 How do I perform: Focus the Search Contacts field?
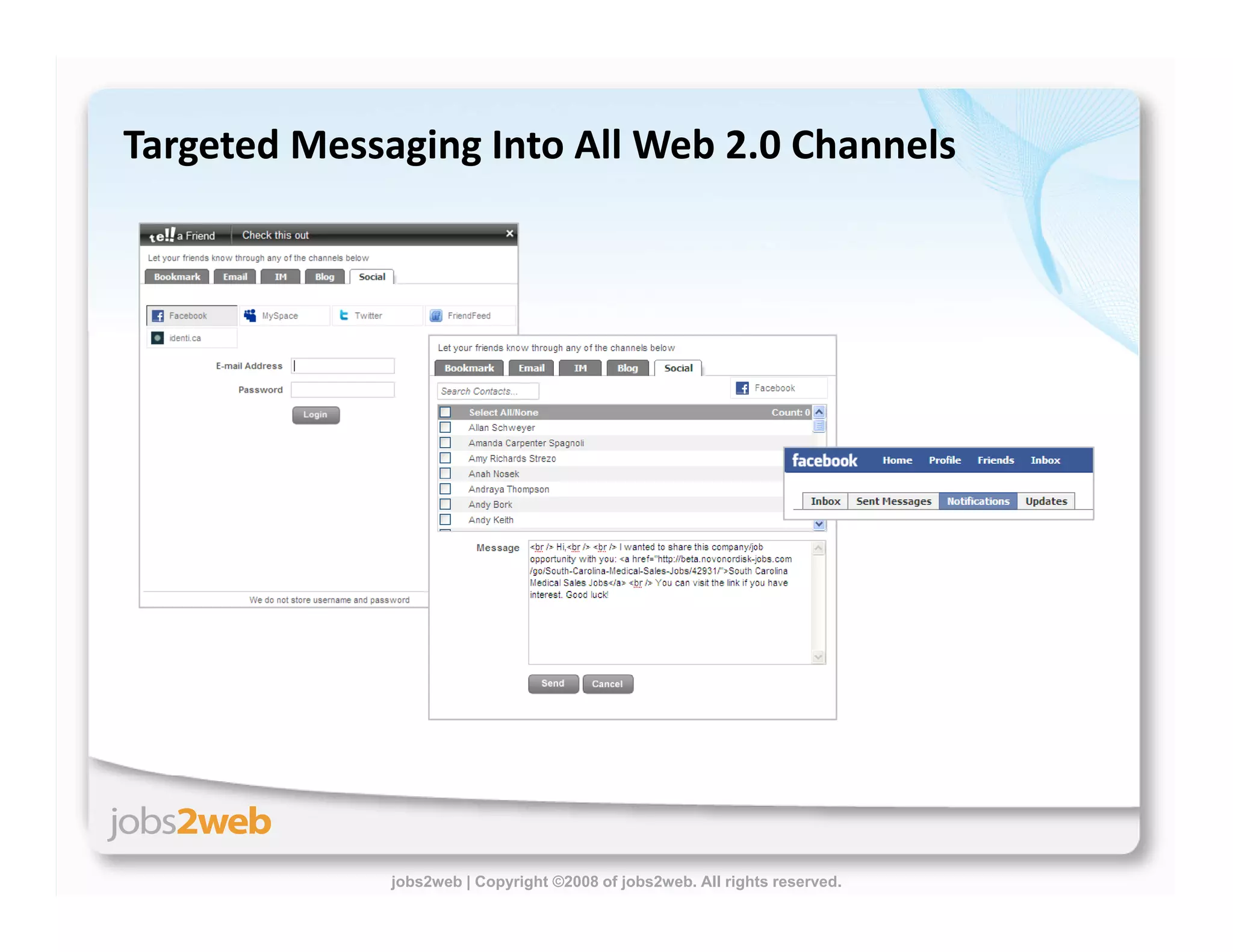click(x=488, y=391)
